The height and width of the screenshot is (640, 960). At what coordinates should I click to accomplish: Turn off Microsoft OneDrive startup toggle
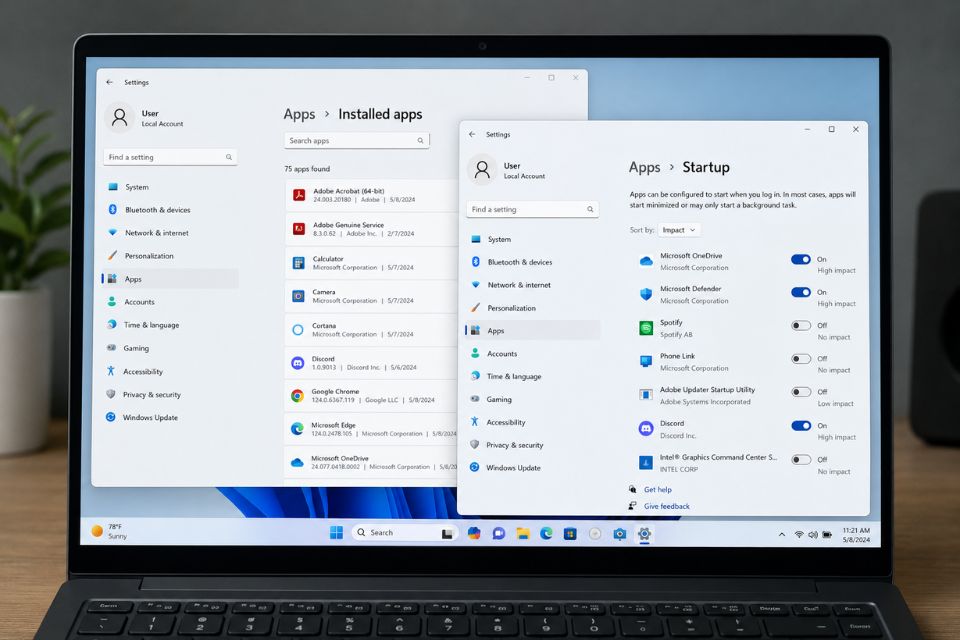(x=801, y=259)
